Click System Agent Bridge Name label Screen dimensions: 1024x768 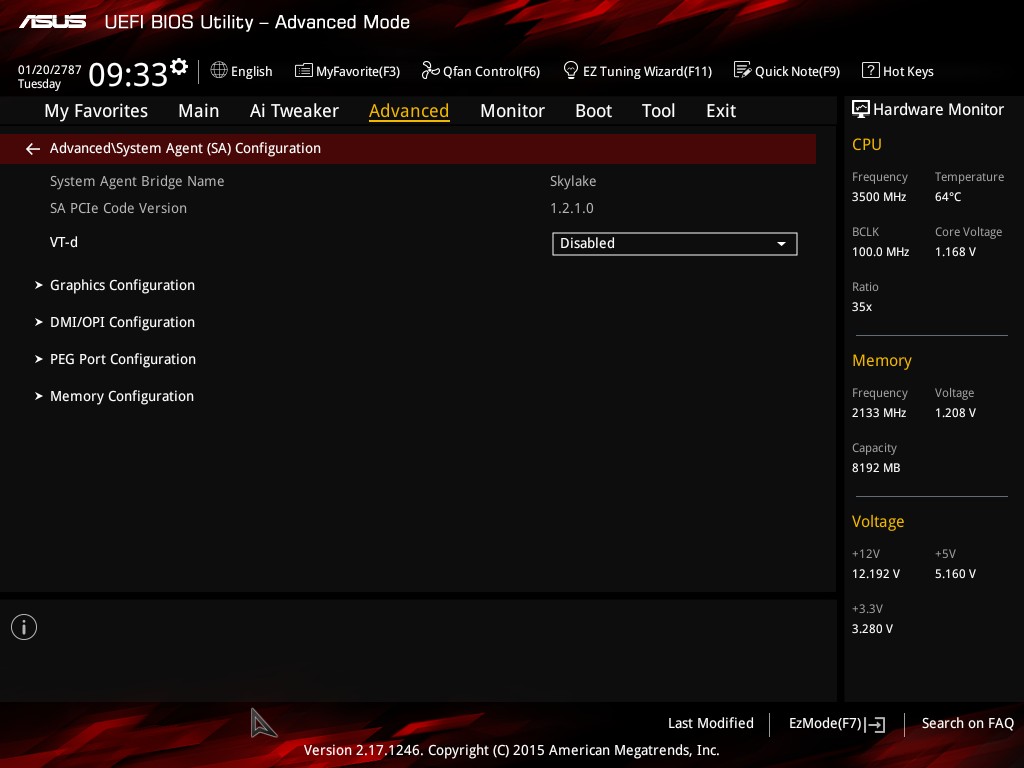tap(137, 182)
